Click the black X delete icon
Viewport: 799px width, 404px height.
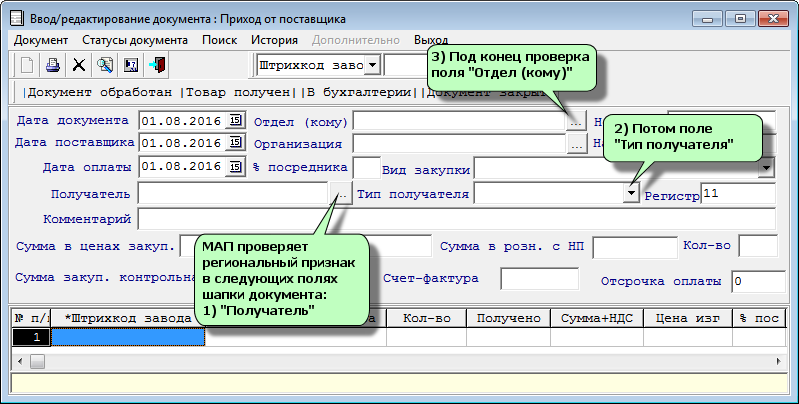point(79,65)
